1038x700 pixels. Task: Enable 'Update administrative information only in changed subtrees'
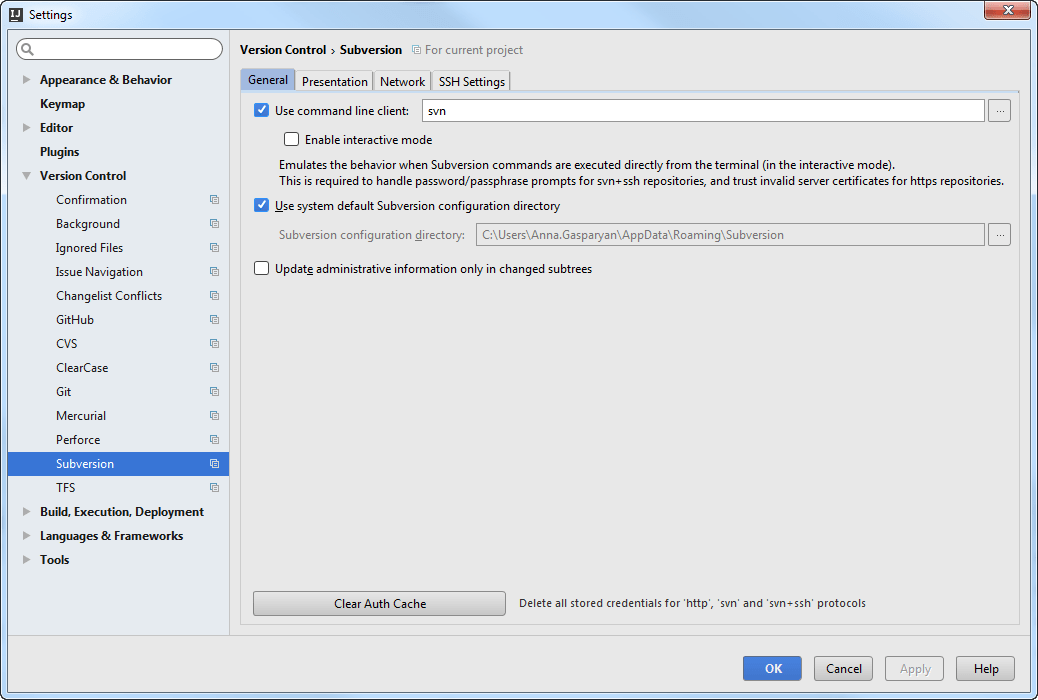tap(261, 268)
